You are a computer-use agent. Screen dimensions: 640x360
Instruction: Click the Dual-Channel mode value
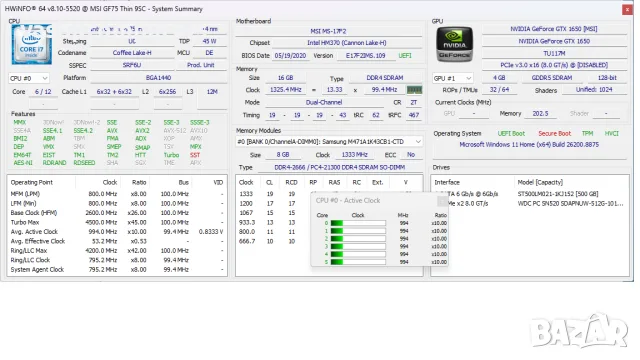(x=324, y=102)
